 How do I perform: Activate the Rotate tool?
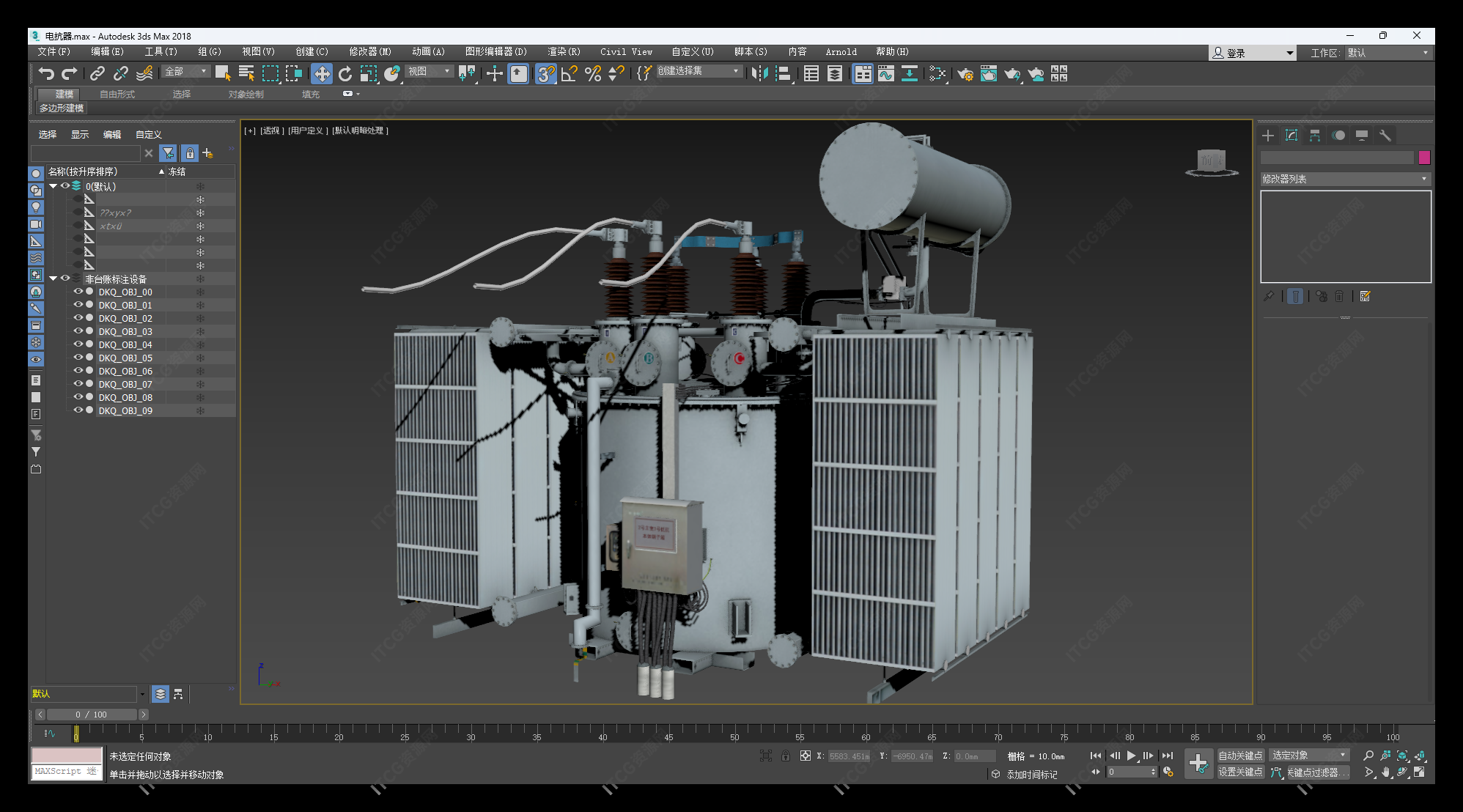[345, 73]
